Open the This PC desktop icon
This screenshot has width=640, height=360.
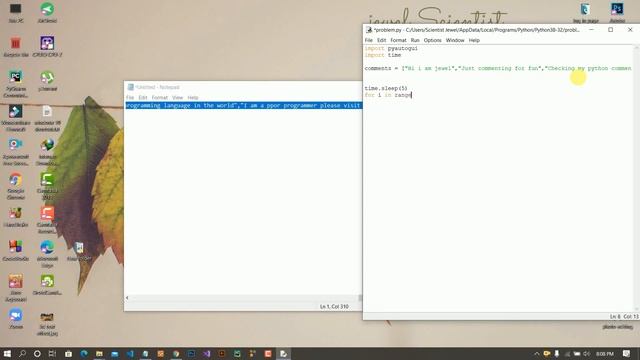tap(16, 13)
